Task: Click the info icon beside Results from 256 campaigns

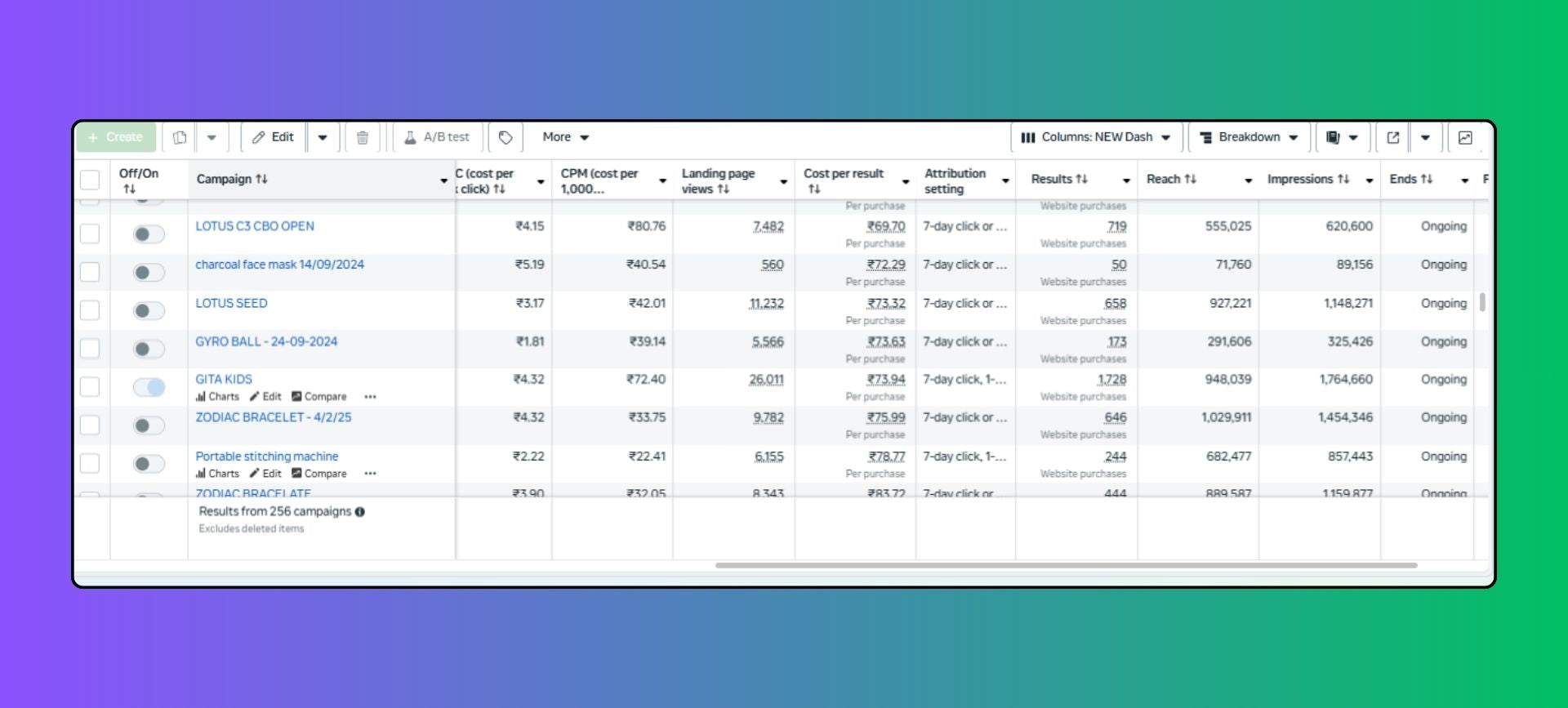Action: click(360, 512)
